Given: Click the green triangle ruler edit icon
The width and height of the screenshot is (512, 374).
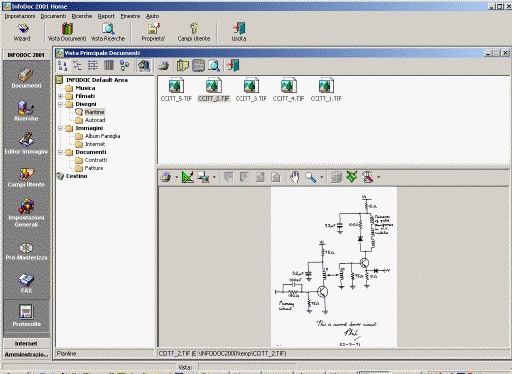Looking at the screenshot, I should point(187,177).
